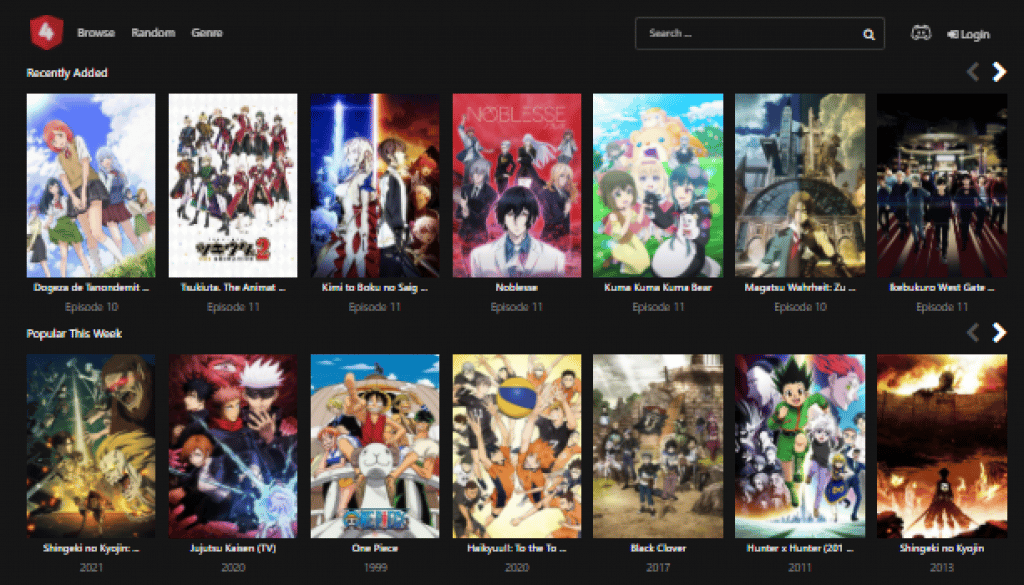Open the Shingeki no Kyojin 2021 poster
The height and width of the screenshot is (585, 1024).
click(91, 446)
